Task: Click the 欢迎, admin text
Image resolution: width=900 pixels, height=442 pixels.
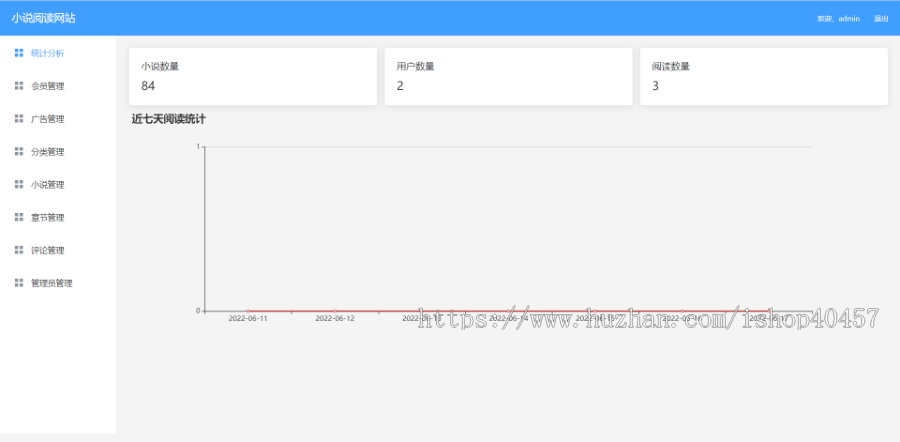Action: pos(839,19)
